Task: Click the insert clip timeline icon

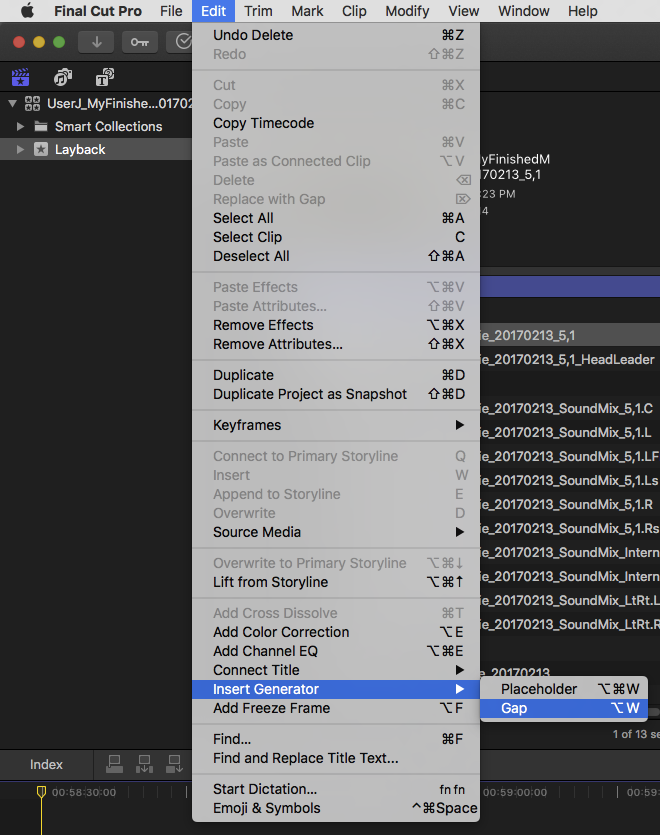Action: [x=144, y=764]
